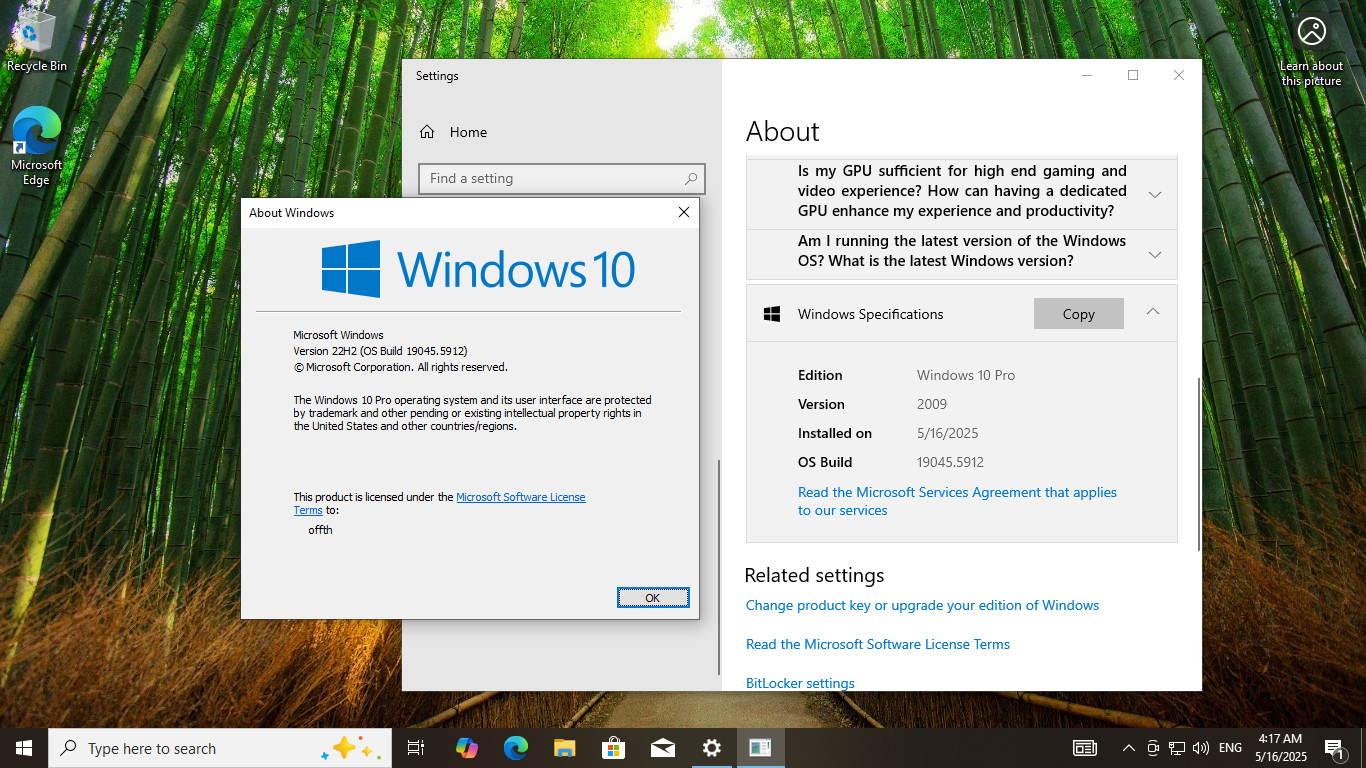Click the About page heading

coord(783,132)
